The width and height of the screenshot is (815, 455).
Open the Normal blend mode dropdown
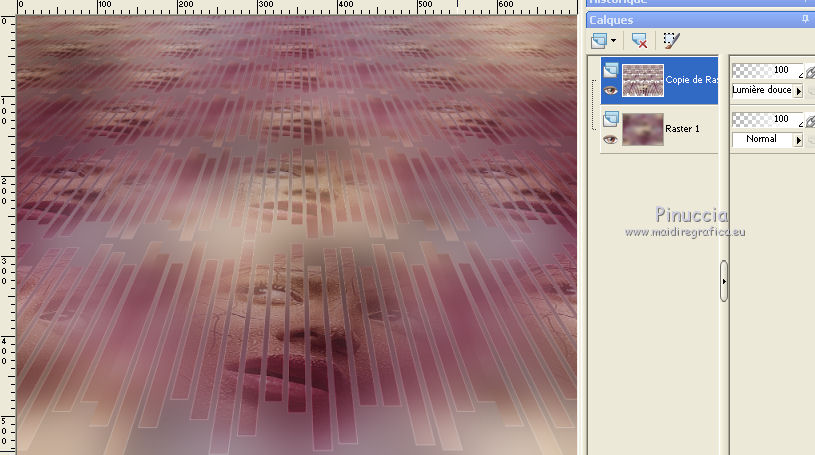[798, 140]
